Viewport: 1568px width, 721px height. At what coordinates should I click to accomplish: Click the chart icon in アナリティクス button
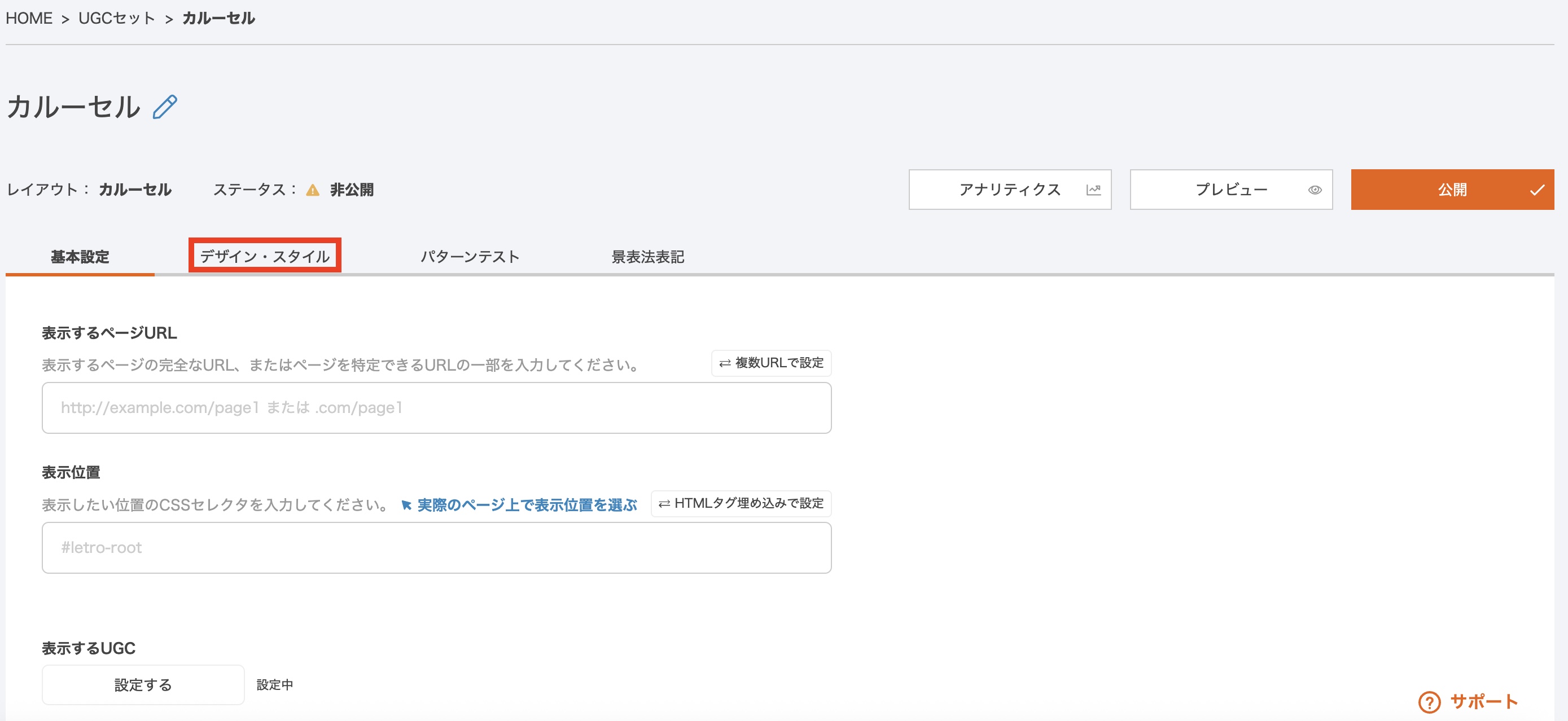(1093, 190)
